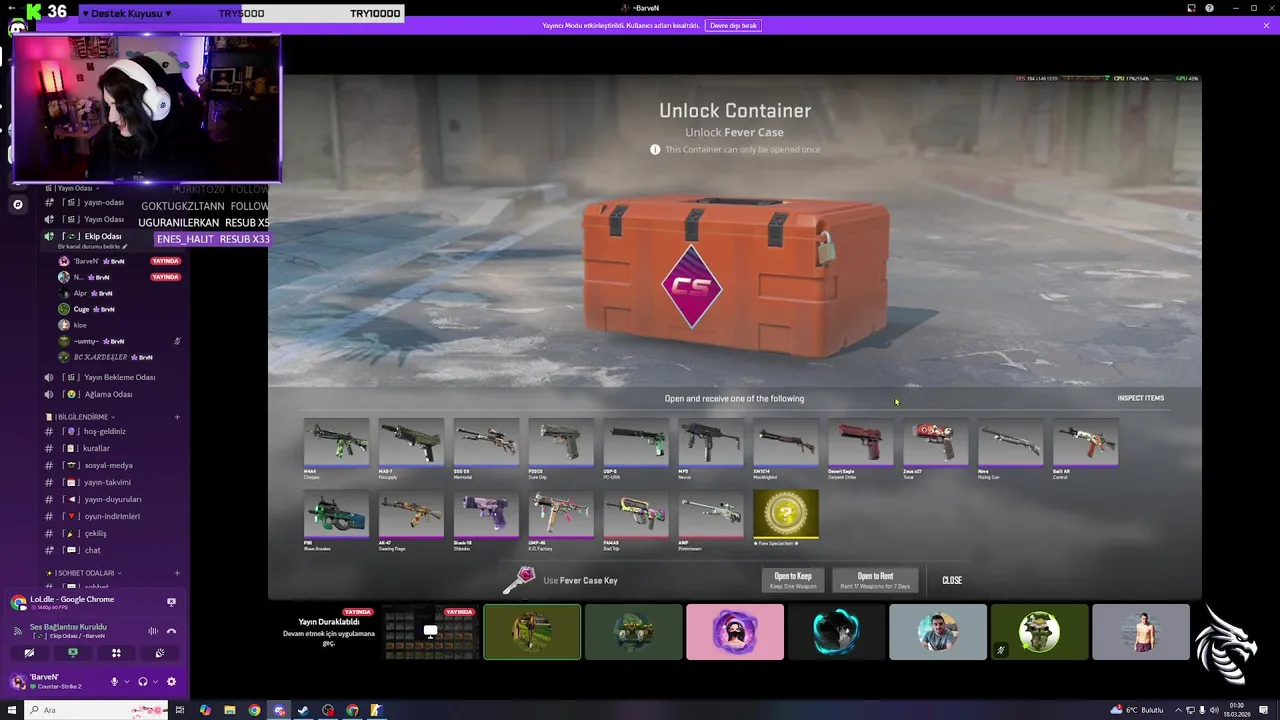Open the Fever Case with Open to Keep

click(x=793, y=580)
